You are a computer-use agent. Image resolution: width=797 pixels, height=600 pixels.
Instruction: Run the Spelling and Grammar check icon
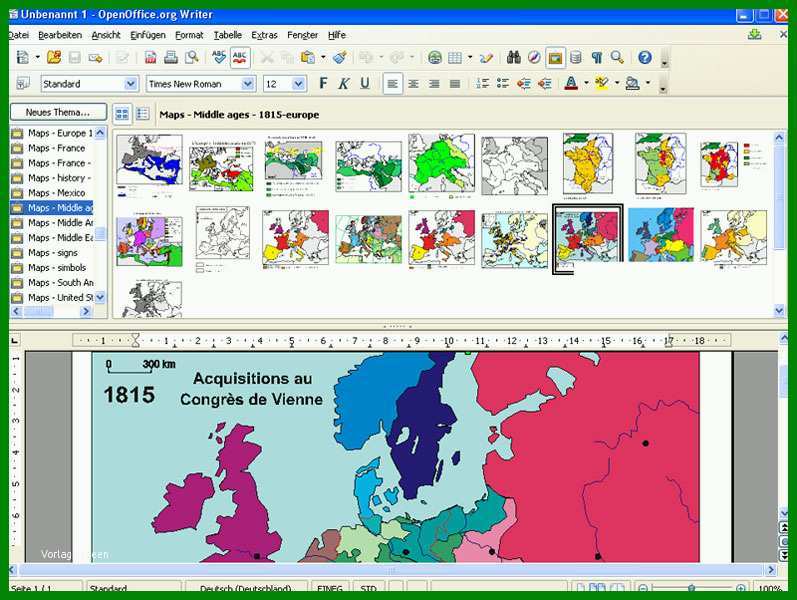tap(219, 57)
